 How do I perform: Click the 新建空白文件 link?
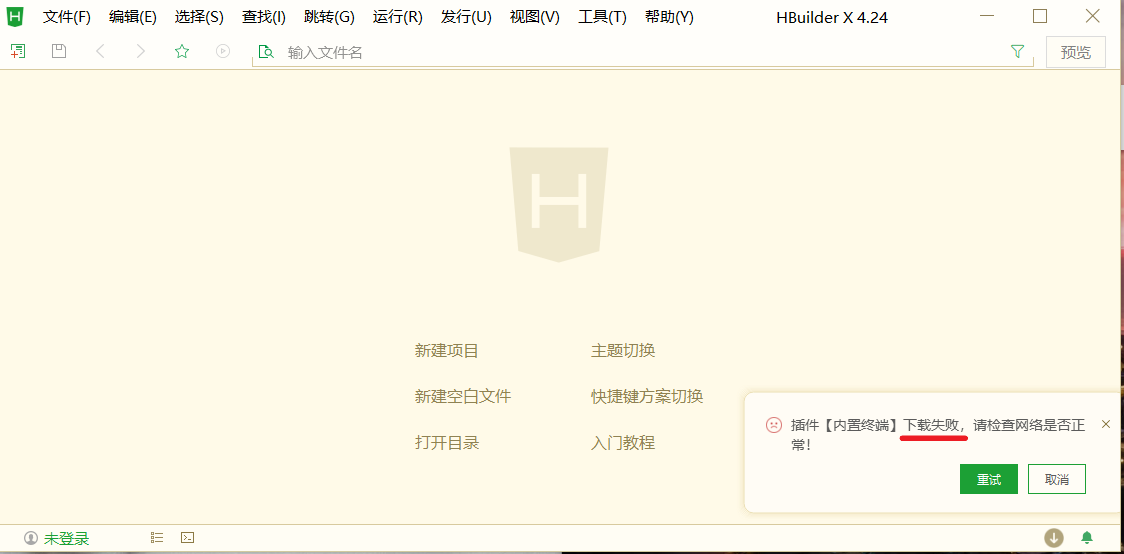pos(463,396)
